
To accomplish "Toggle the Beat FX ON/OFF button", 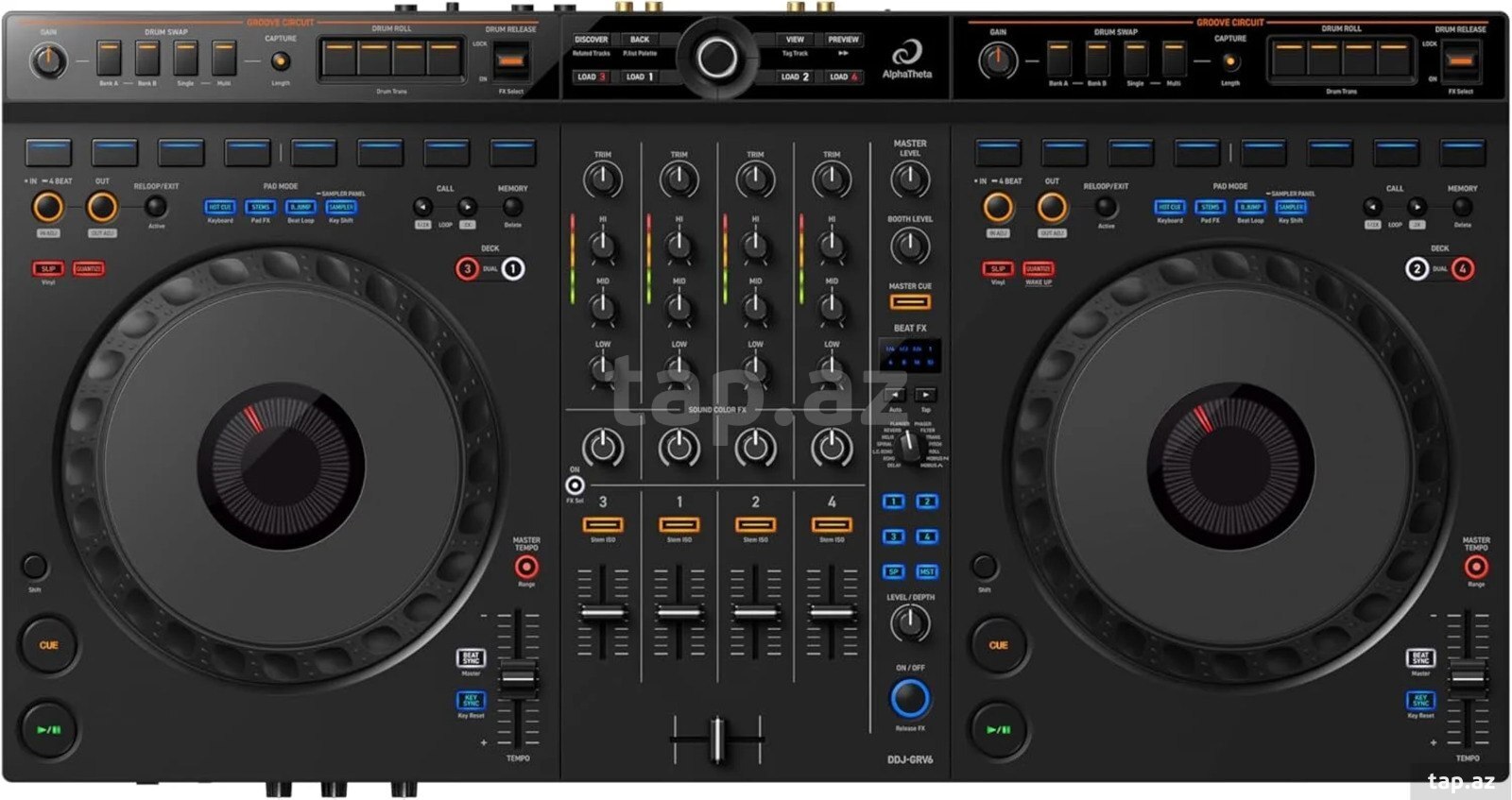I will coord(910,699).
